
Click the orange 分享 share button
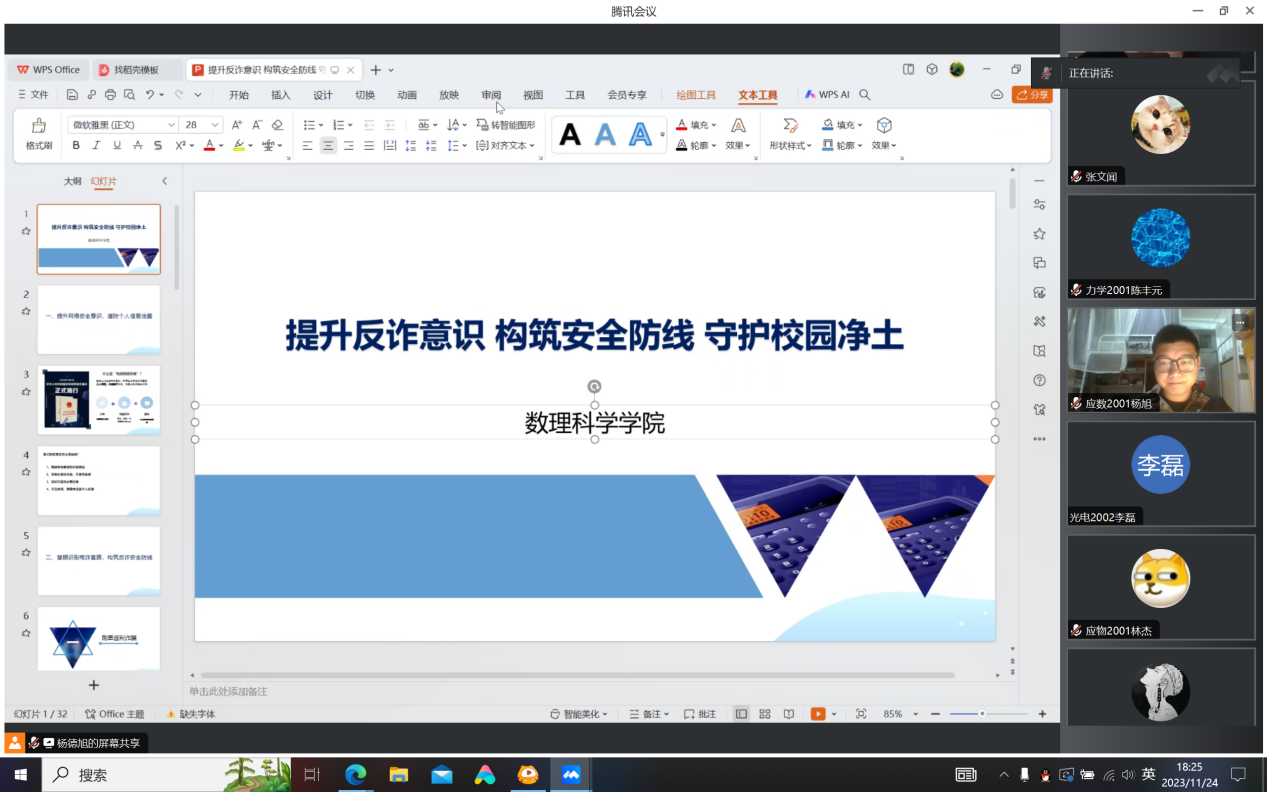(1032, 95)
